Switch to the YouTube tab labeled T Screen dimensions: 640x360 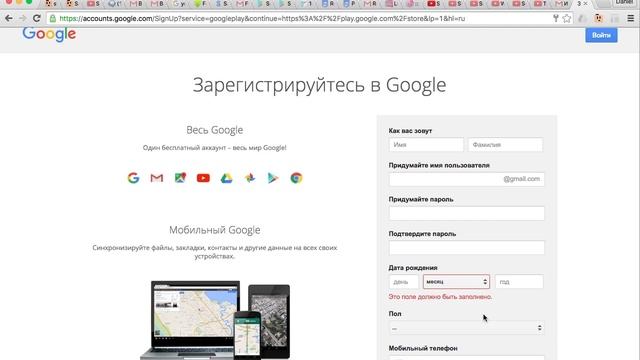click(x=540, y=3)
